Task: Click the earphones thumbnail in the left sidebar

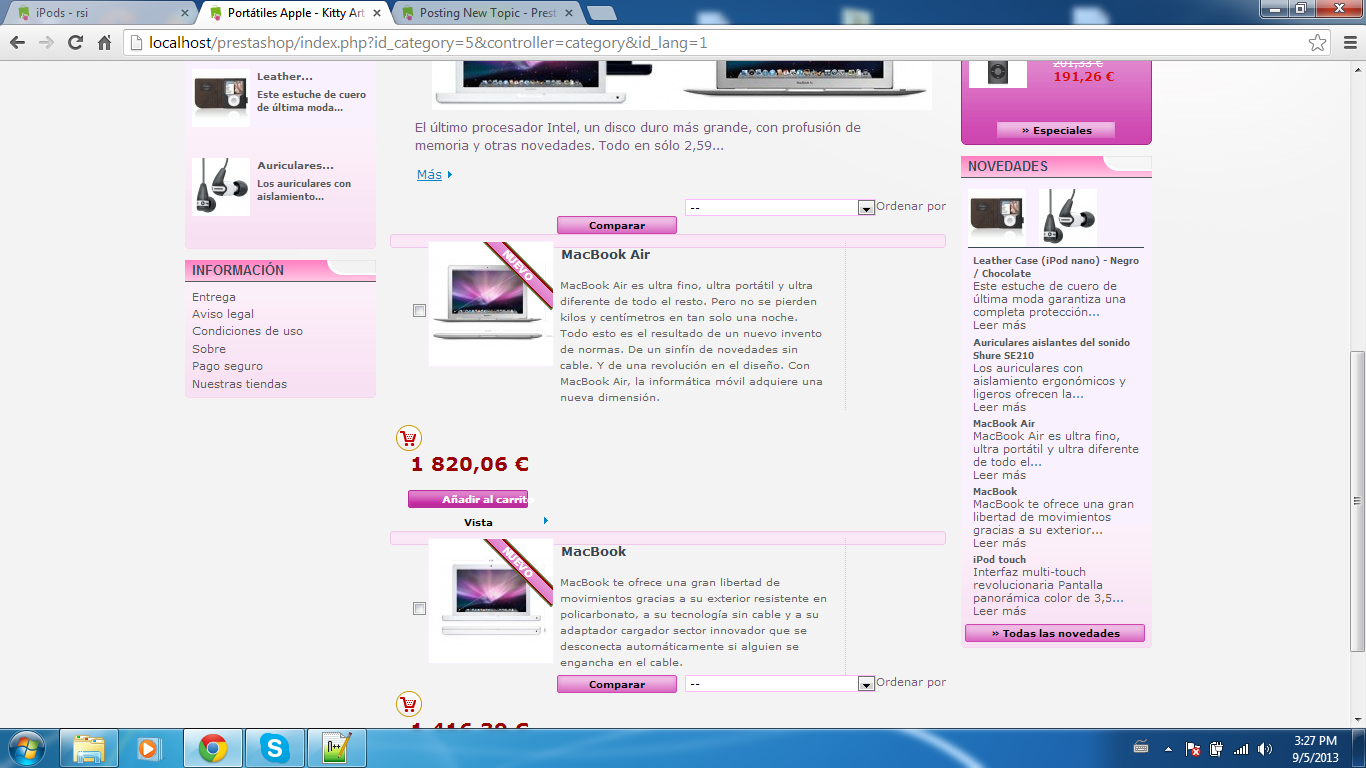Action: coord(221,187)
